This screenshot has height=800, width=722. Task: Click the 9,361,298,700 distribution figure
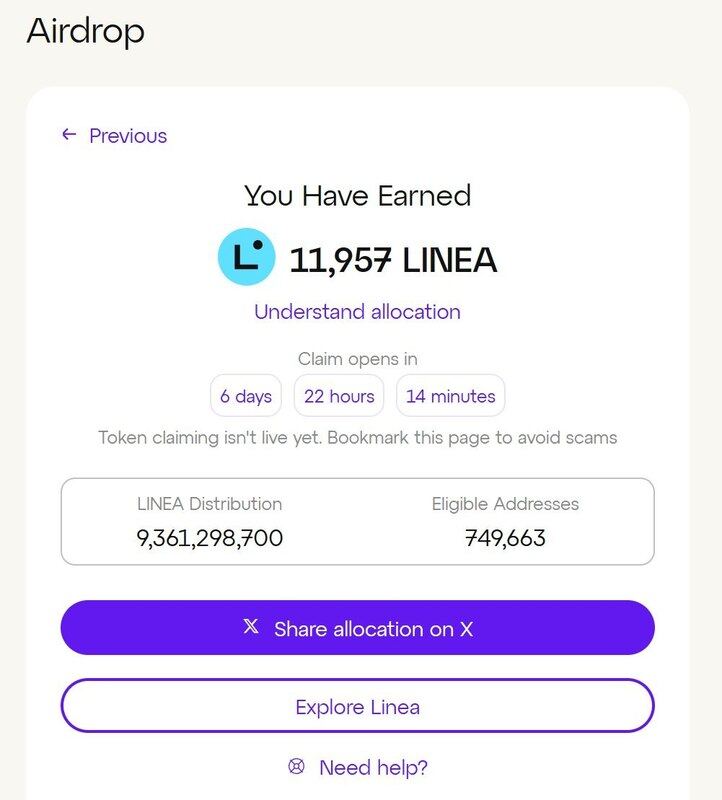pos(210,538)
